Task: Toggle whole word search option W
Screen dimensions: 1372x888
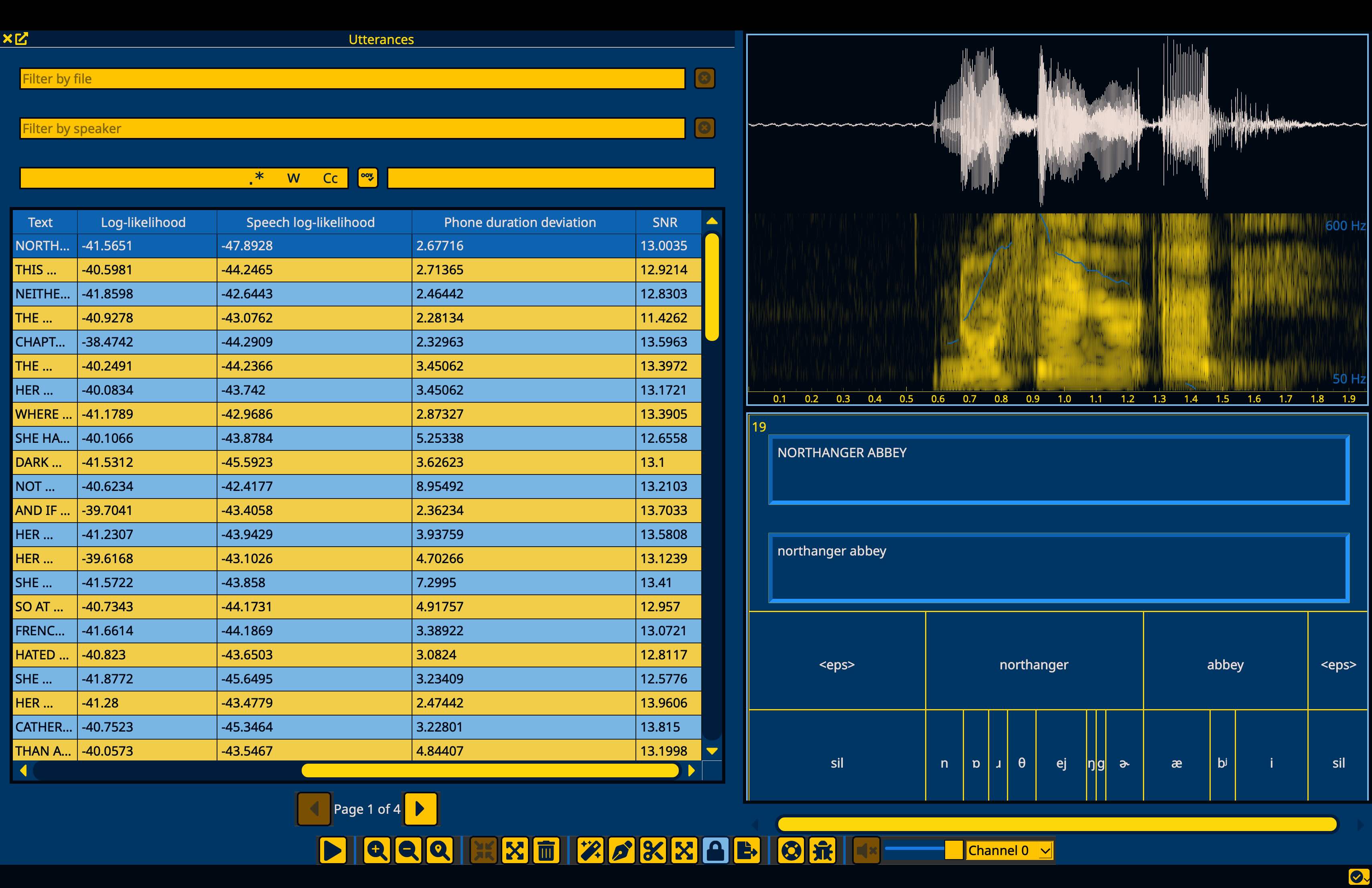Action: point(293,178)
